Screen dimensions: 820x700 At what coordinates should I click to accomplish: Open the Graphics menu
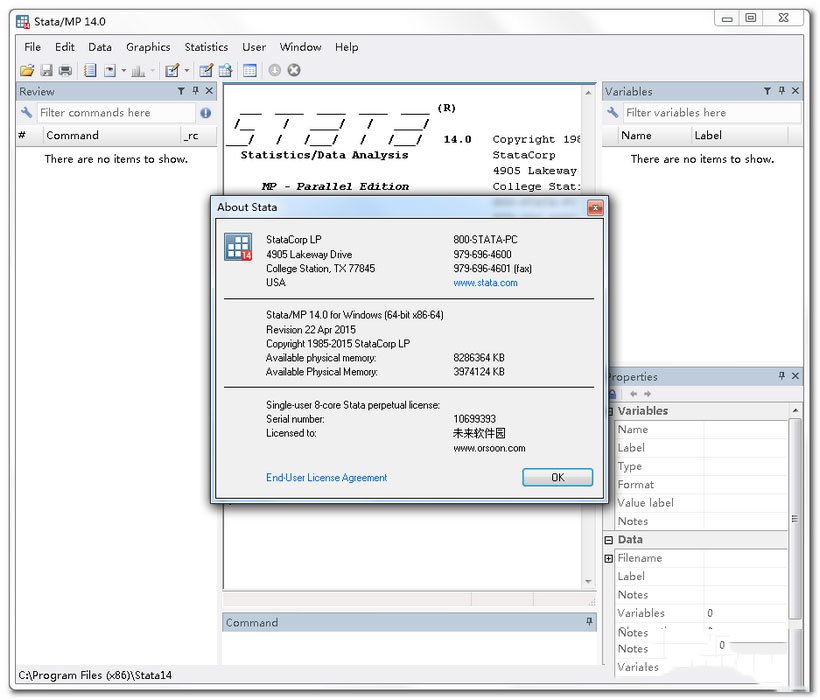(x=148, y=47)
